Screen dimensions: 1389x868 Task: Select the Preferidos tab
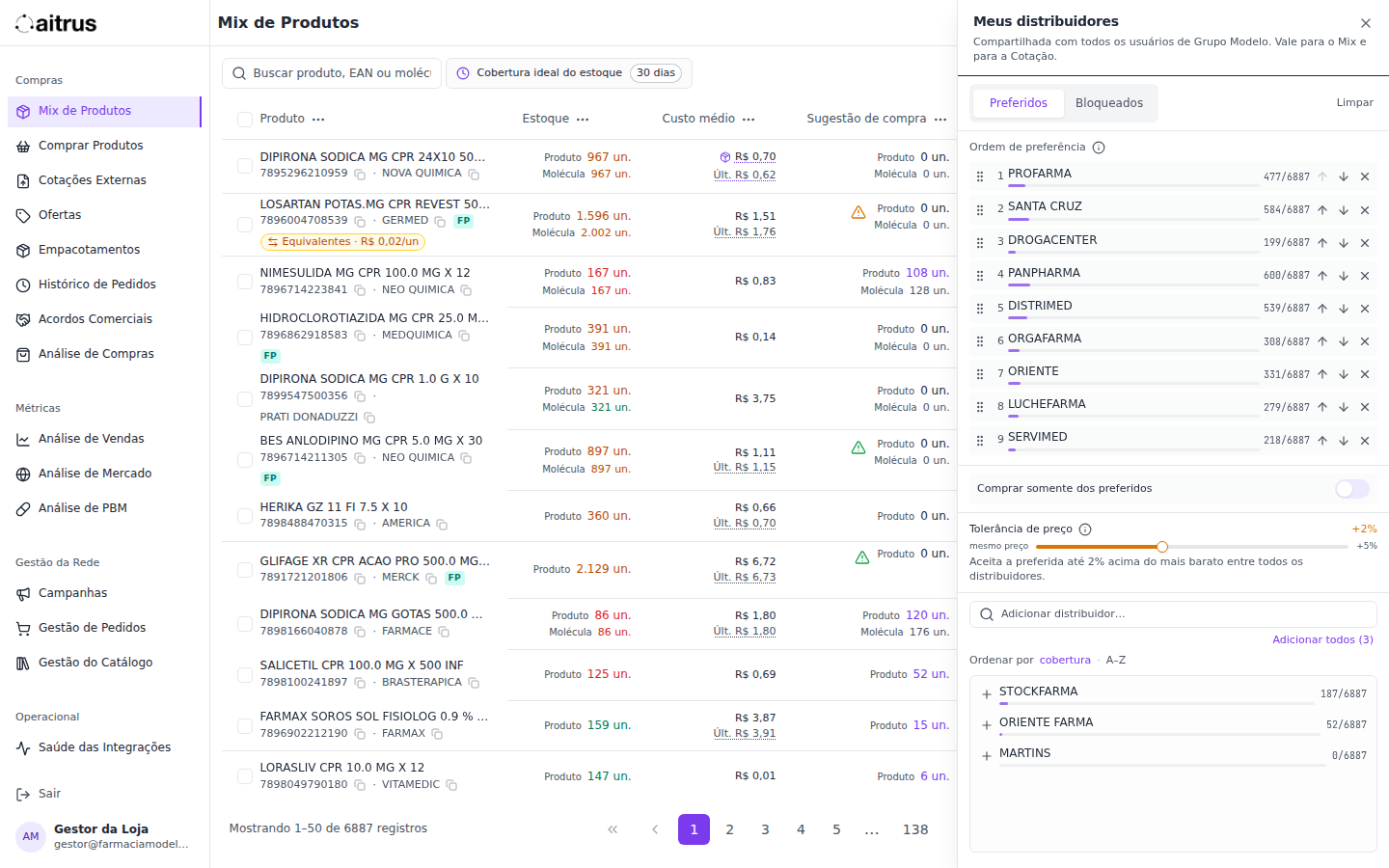[1018, 103]
